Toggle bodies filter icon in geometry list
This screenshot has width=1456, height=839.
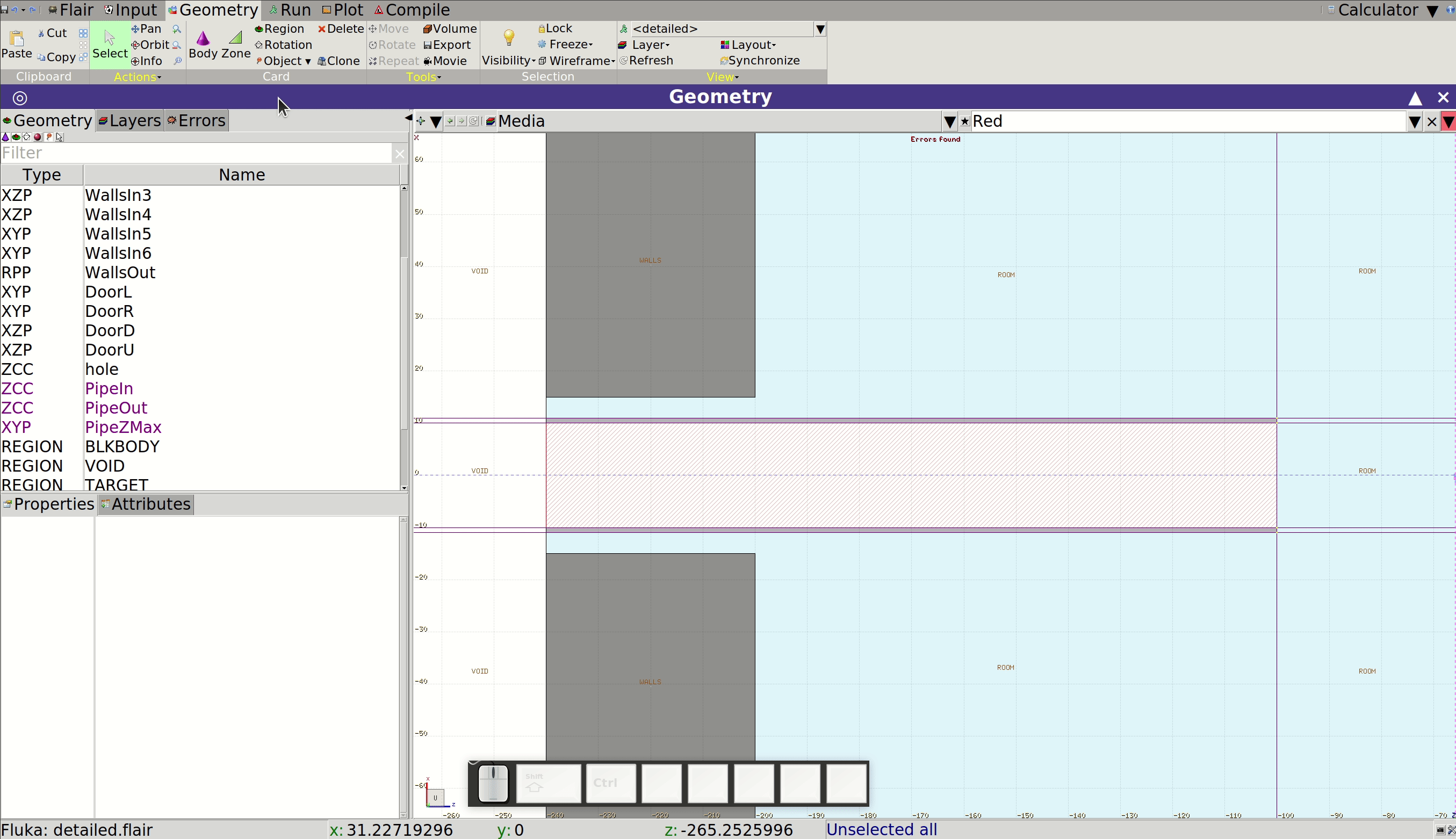click(6, 137)
